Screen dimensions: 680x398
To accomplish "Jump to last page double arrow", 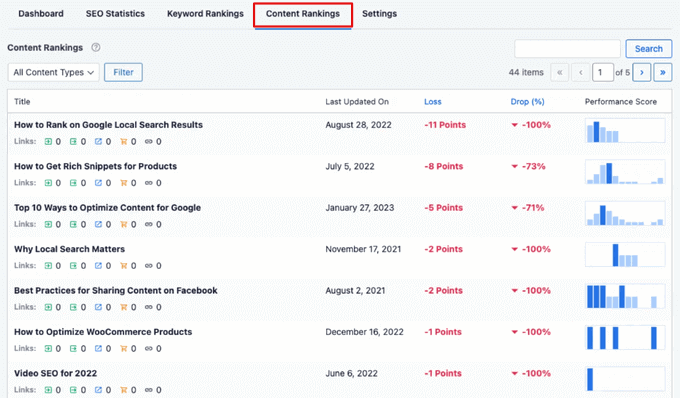I will 663,72.
